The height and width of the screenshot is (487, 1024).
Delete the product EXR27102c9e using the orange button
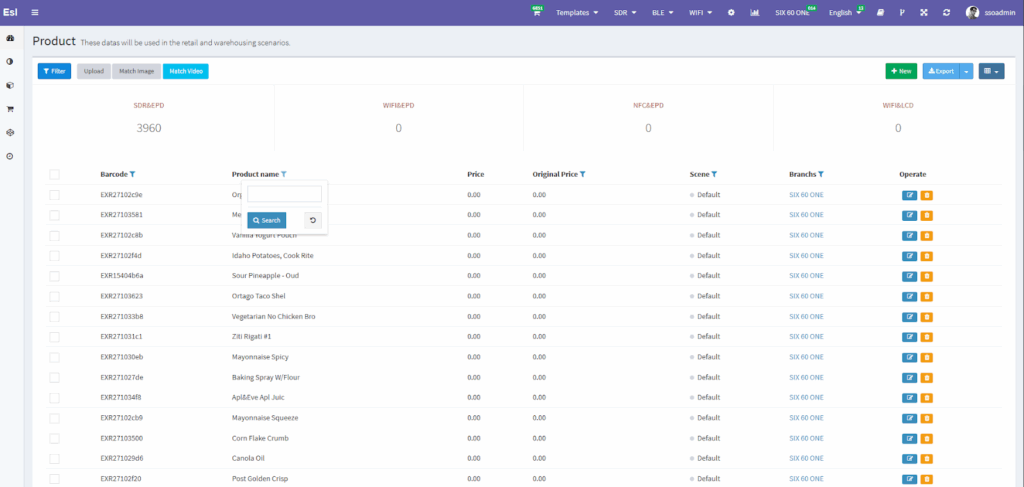pyautogui.click(x=926, y=195)
